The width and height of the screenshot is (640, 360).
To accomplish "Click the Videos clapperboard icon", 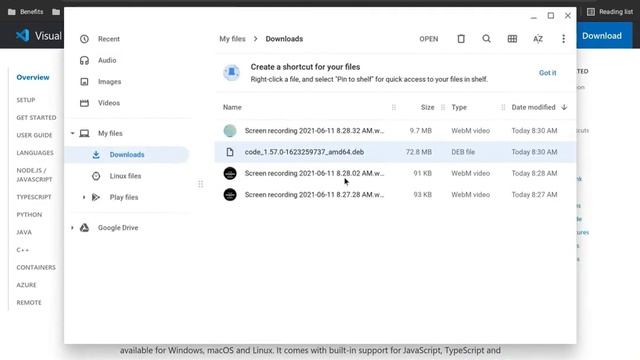I will (84, 103).
